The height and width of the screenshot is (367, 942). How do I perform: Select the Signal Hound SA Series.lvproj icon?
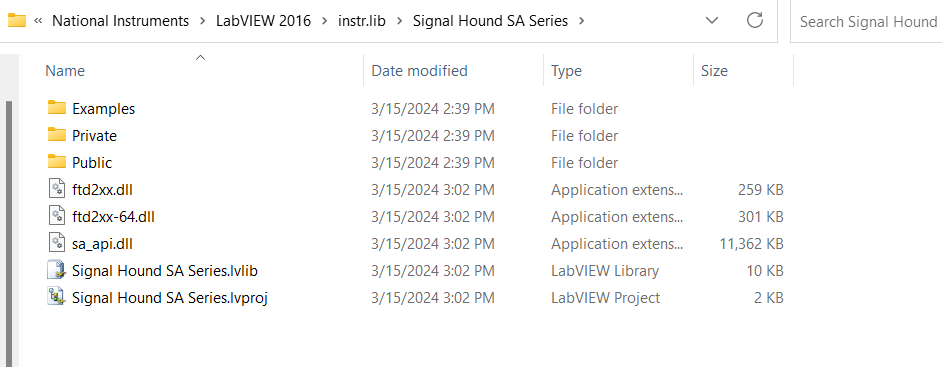[x=56, y=297]
